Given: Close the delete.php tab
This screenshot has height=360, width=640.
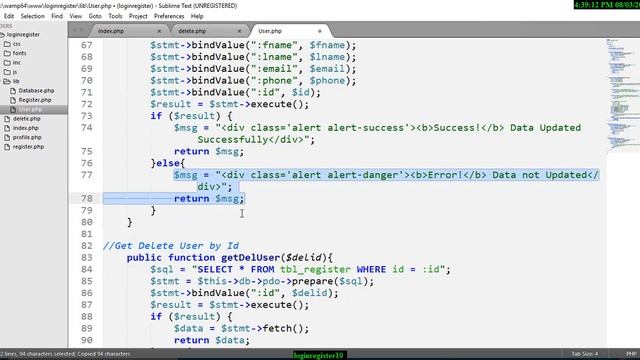Looking at the screenshot, I should (x=239, y=31).
